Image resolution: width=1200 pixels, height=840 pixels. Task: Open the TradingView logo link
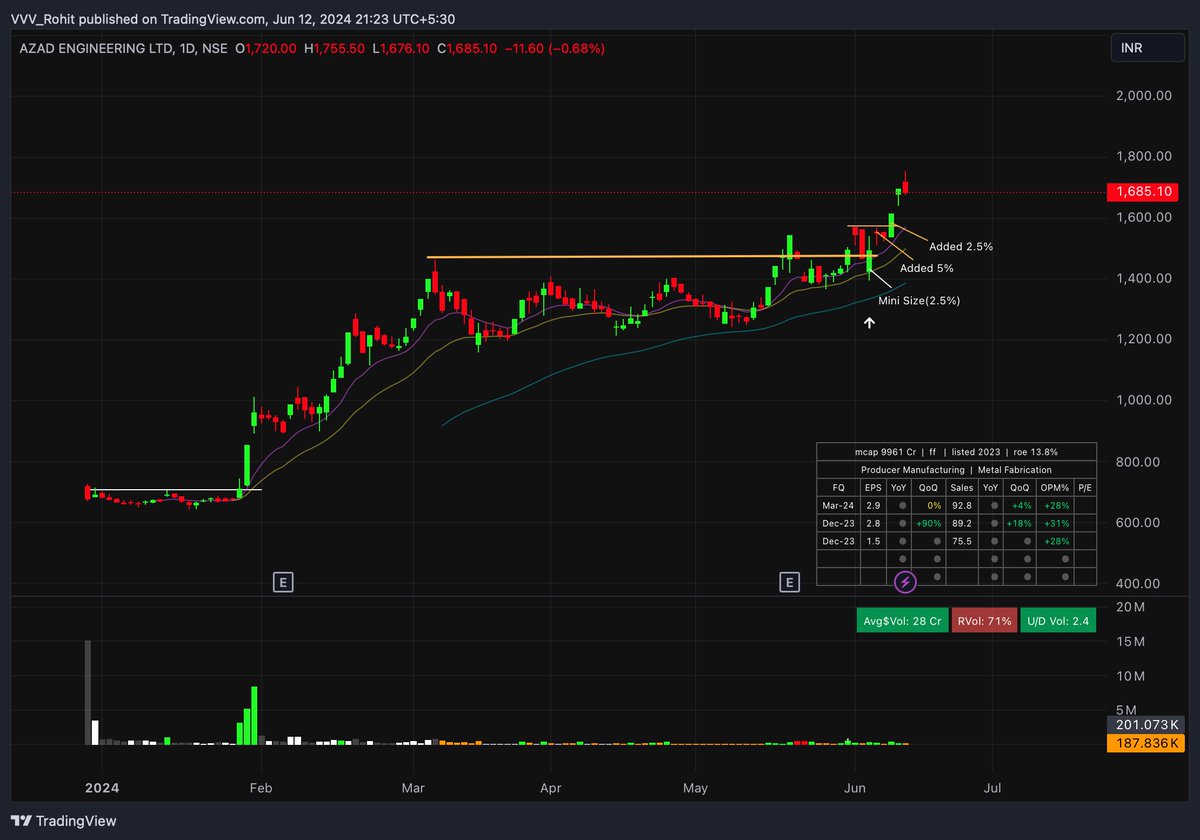[x=65, y=821]
